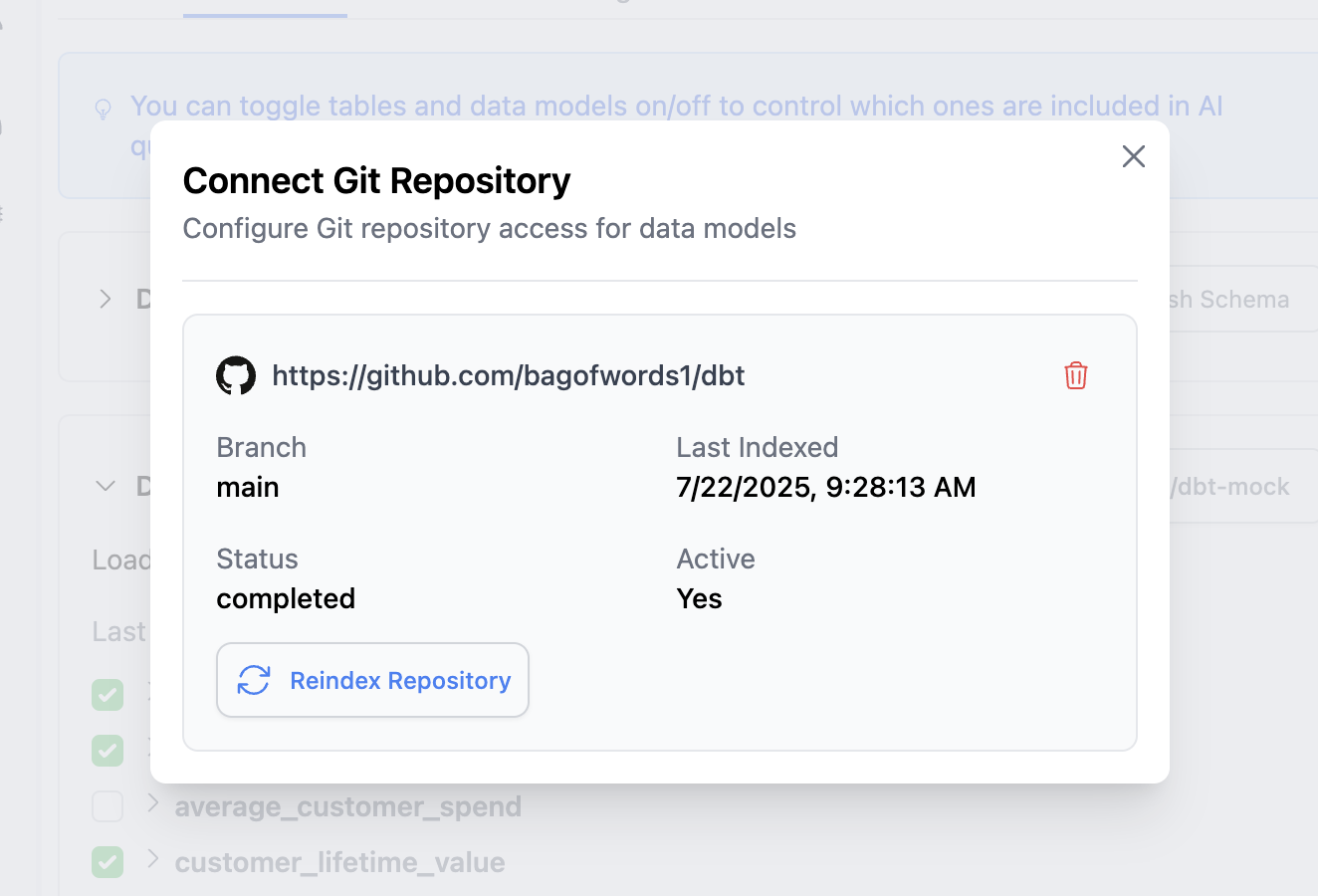
Task: Expand the average_customer_spend row chevron
Action: point(152,803)
